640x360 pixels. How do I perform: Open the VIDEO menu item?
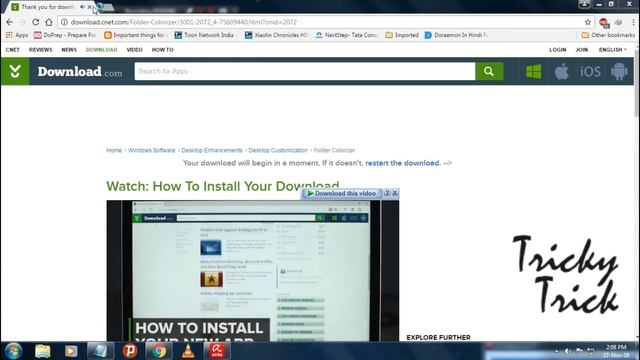pos(134,50)
